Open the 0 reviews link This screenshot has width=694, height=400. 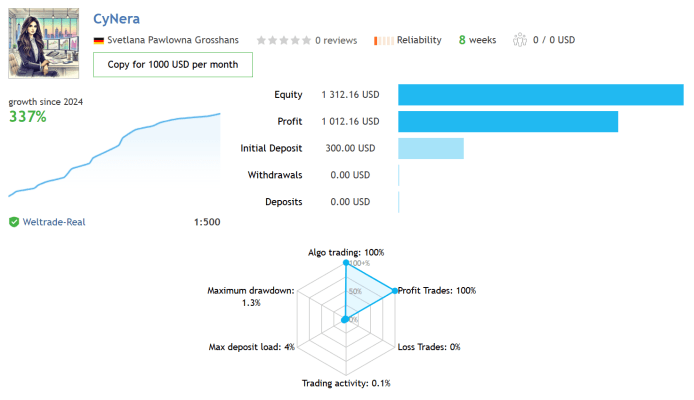pos(336,41)
